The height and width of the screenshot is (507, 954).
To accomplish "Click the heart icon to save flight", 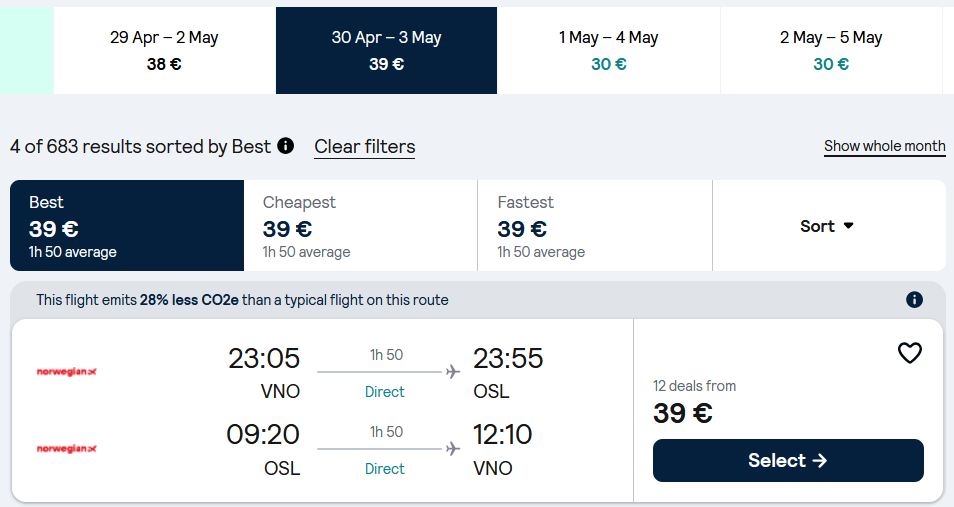I will pyautogui.click(x=909, y=353).
